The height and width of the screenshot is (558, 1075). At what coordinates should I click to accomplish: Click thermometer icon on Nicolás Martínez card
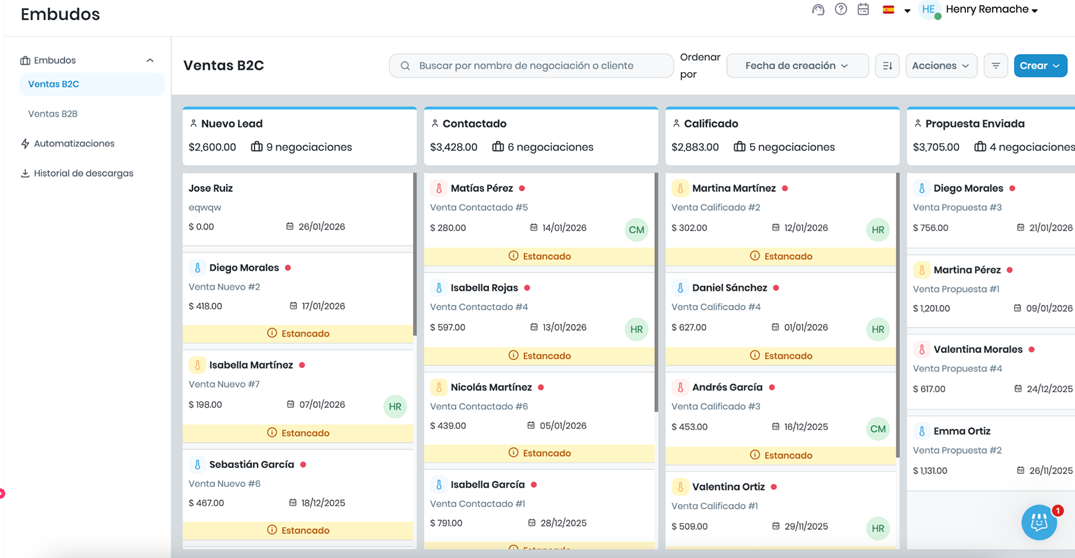(439, 387)
